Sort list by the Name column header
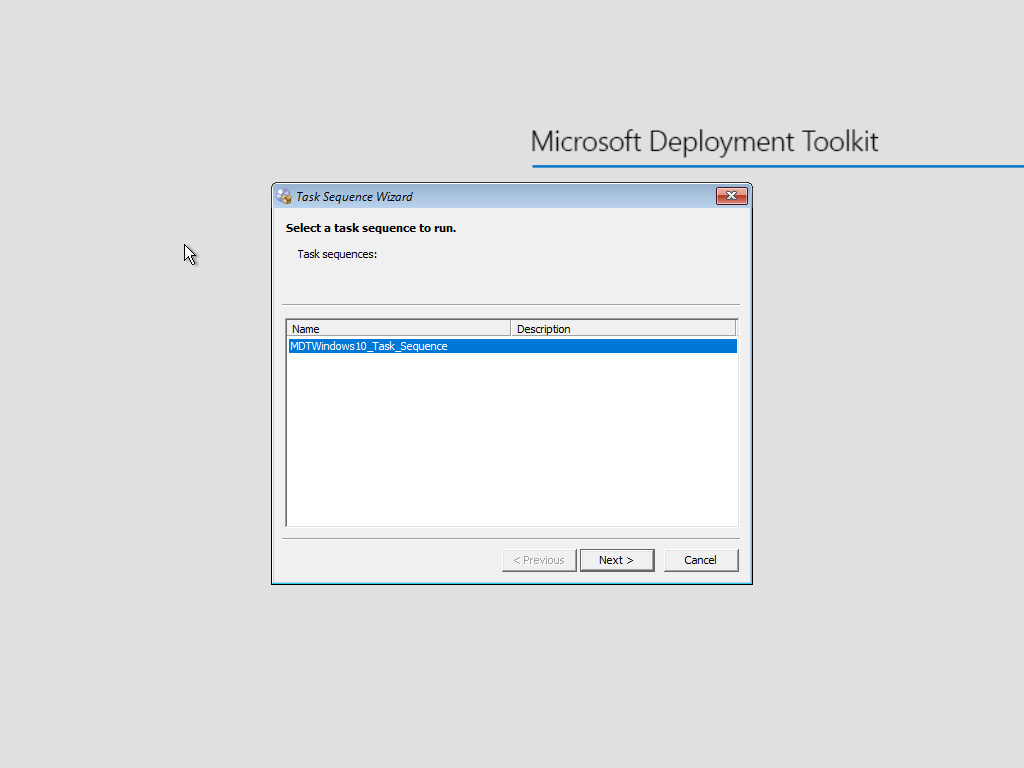The width and height of the screenshot is (1024, 768). pyautogui.click(x=398, y=329)
